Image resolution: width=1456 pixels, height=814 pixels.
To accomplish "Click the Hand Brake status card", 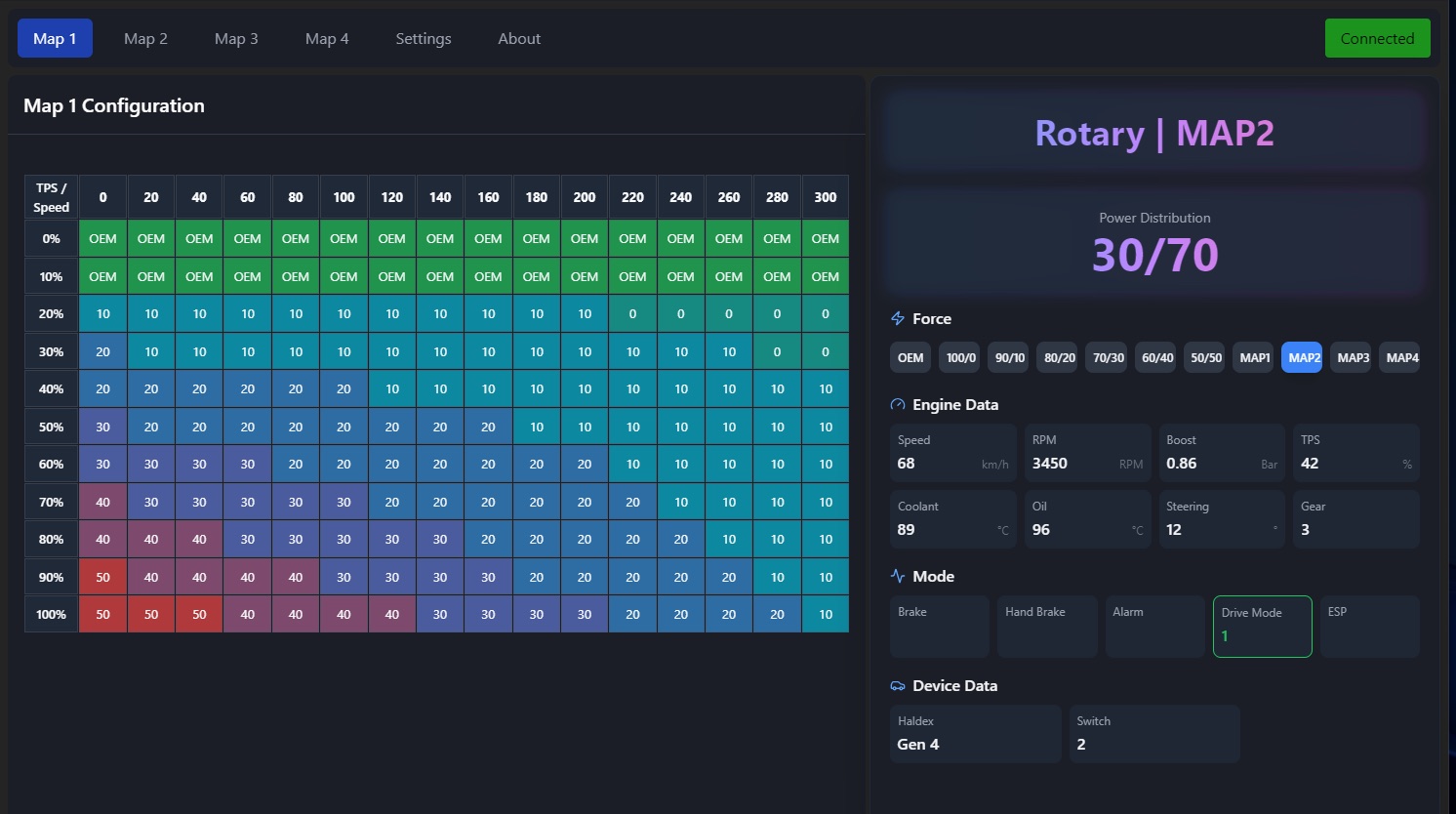I will (x=1047, y=626).
